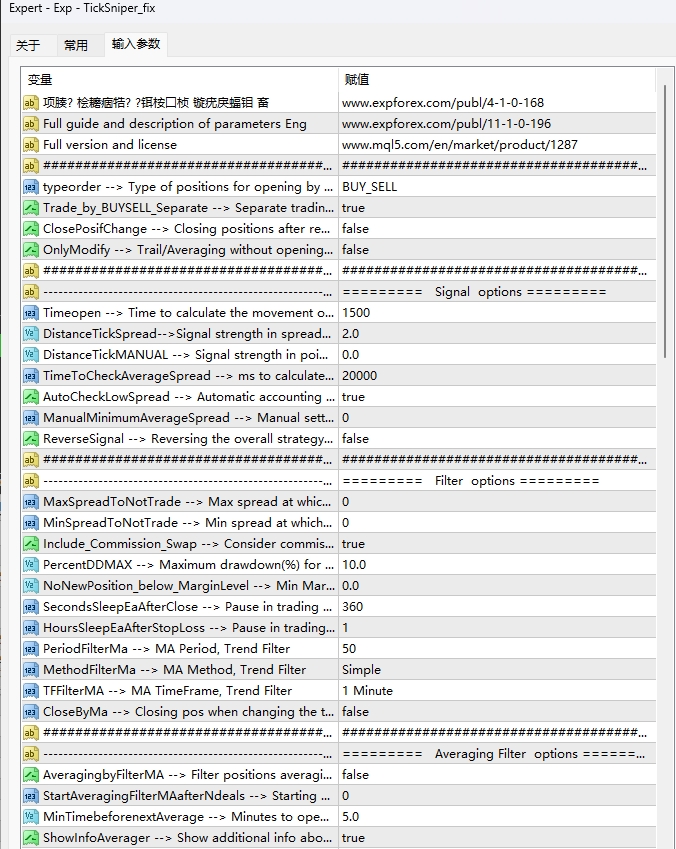This screenshot has height=849, width=676.
Task: Click the double icon beside NoNewPosition_below_MarginLevel
Action: [31, 586]
